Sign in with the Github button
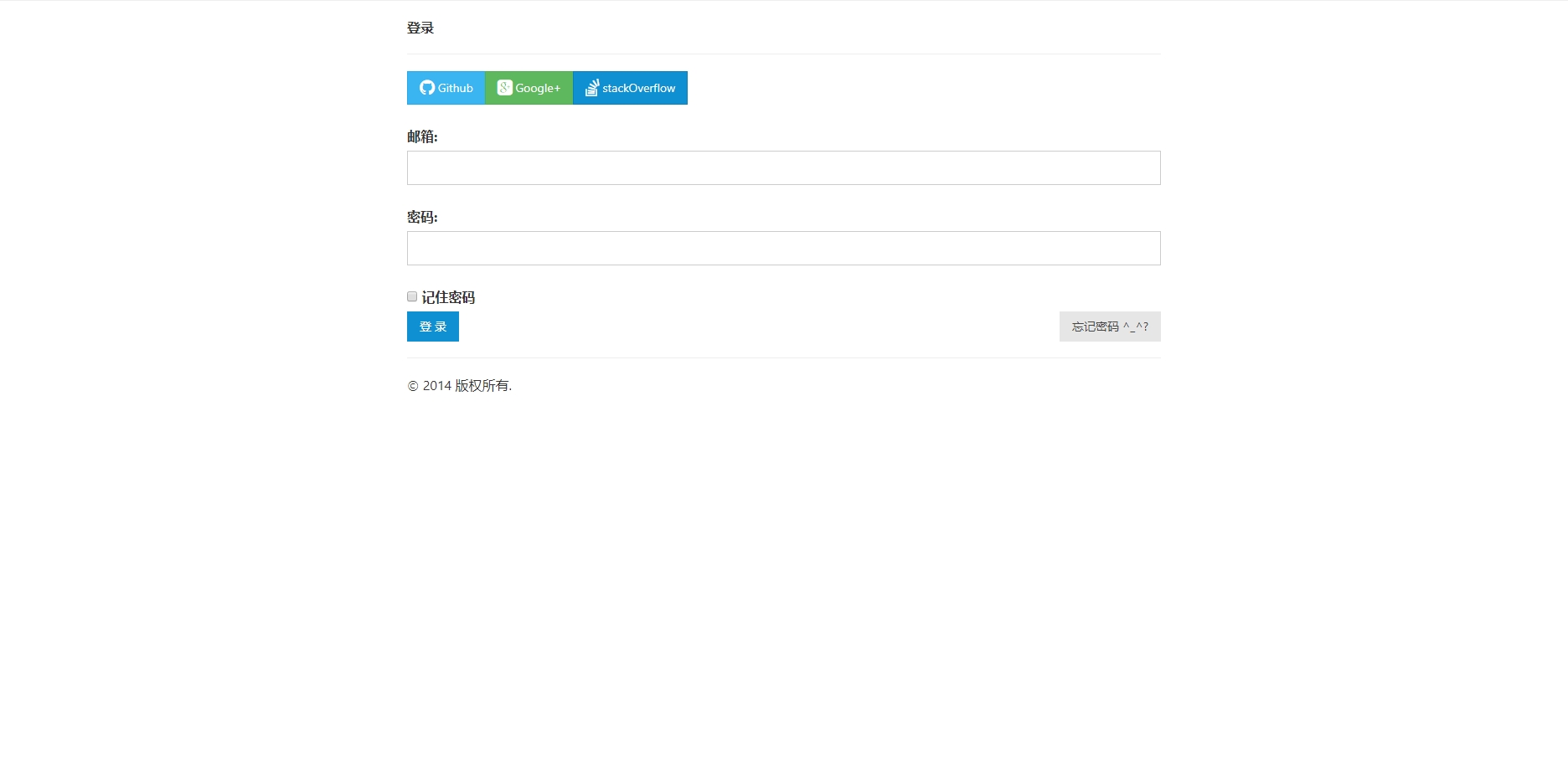 tap(446, 88)
